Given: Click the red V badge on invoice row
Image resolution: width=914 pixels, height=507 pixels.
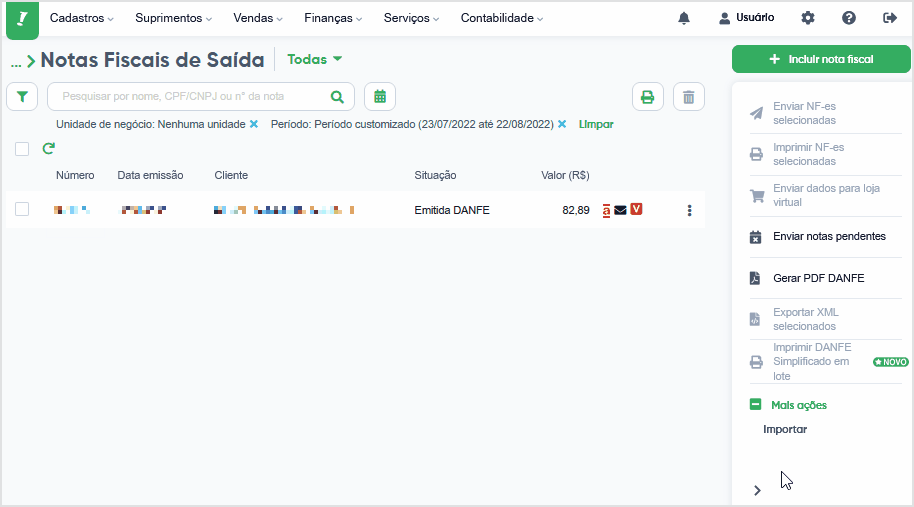Looking at the screenshot, I should [636, 209].
